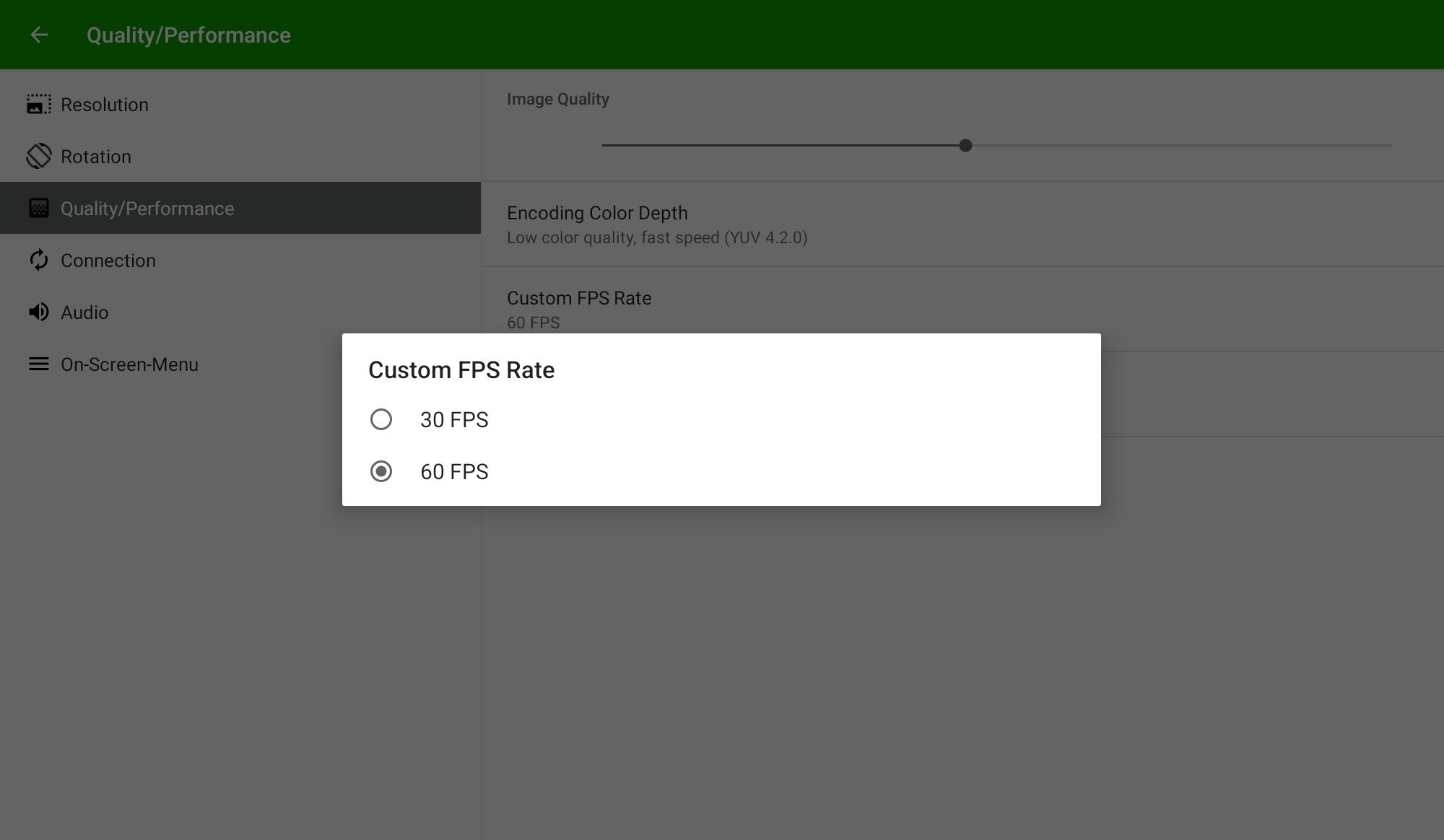Choose the 30 FPS option label
Image resolution: width=1444 pixels, height=840 pixels.
454,420
